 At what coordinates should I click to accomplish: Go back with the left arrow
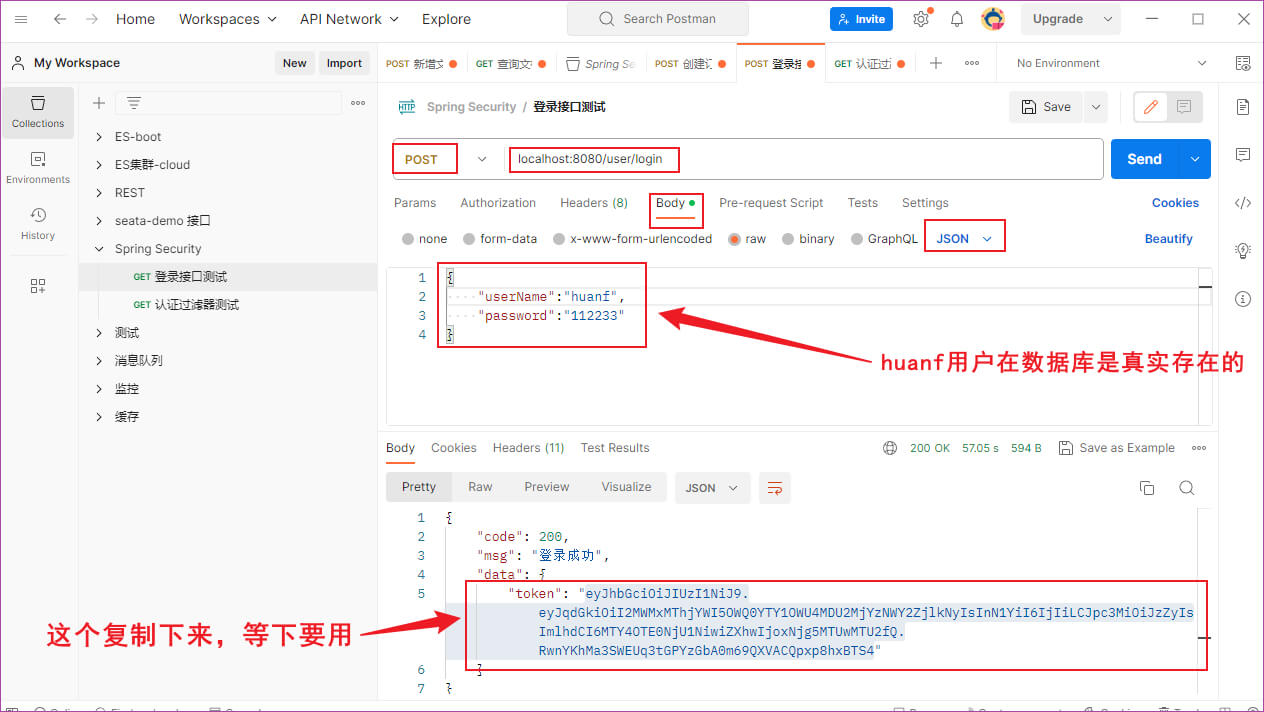[x=60, y=19]
